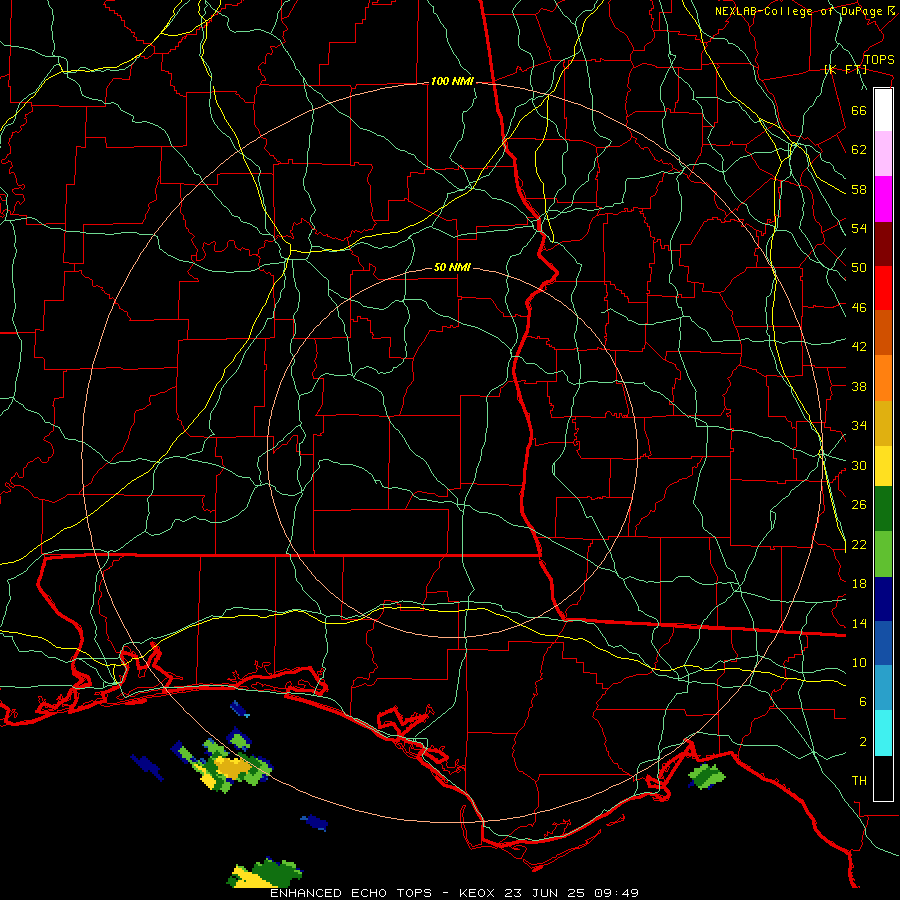Click the "50 NMI" range ring label
Image resolution: width=900 pixels, height=900 pixels.
coord(452,267)
